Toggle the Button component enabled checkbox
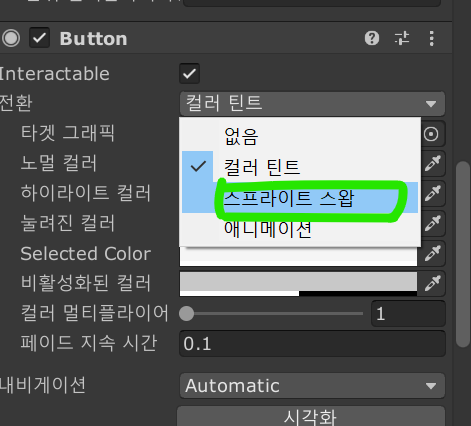 (x=39, y=38)
